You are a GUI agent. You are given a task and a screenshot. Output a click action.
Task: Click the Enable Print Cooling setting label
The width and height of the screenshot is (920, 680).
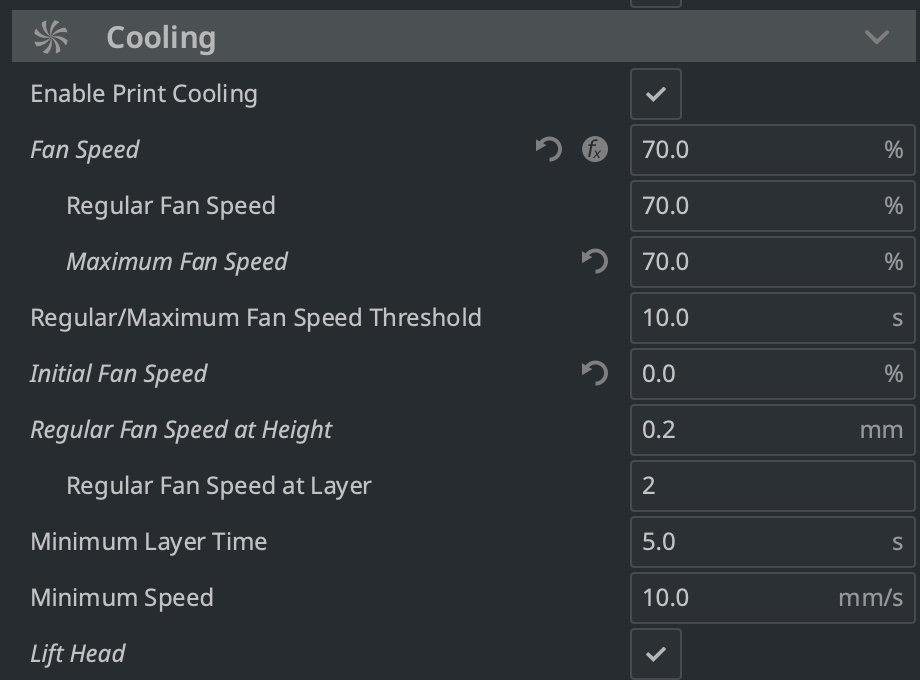(x=144, y=94)
